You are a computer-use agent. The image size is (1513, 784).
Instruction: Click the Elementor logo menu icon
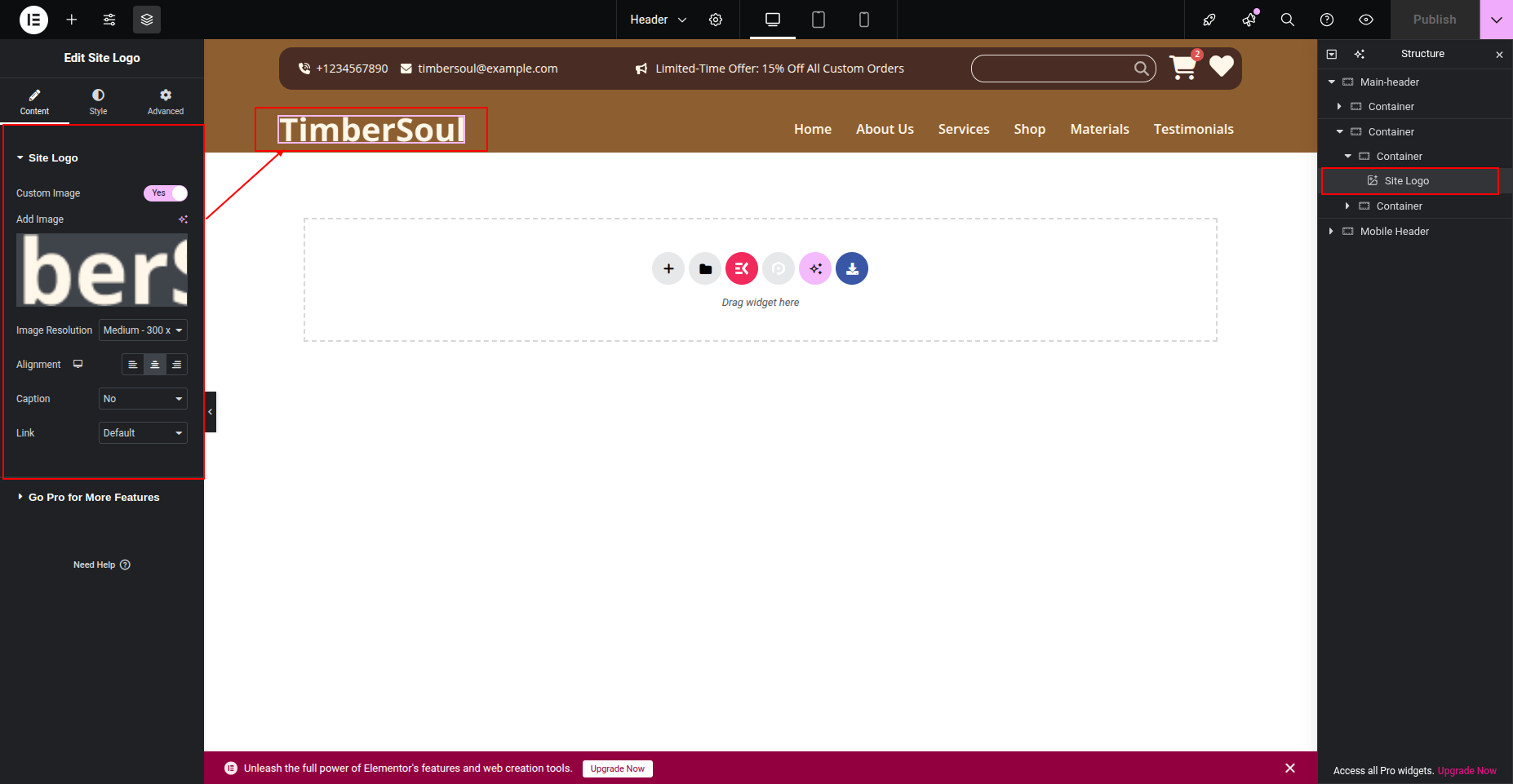(x=33, y=20)
